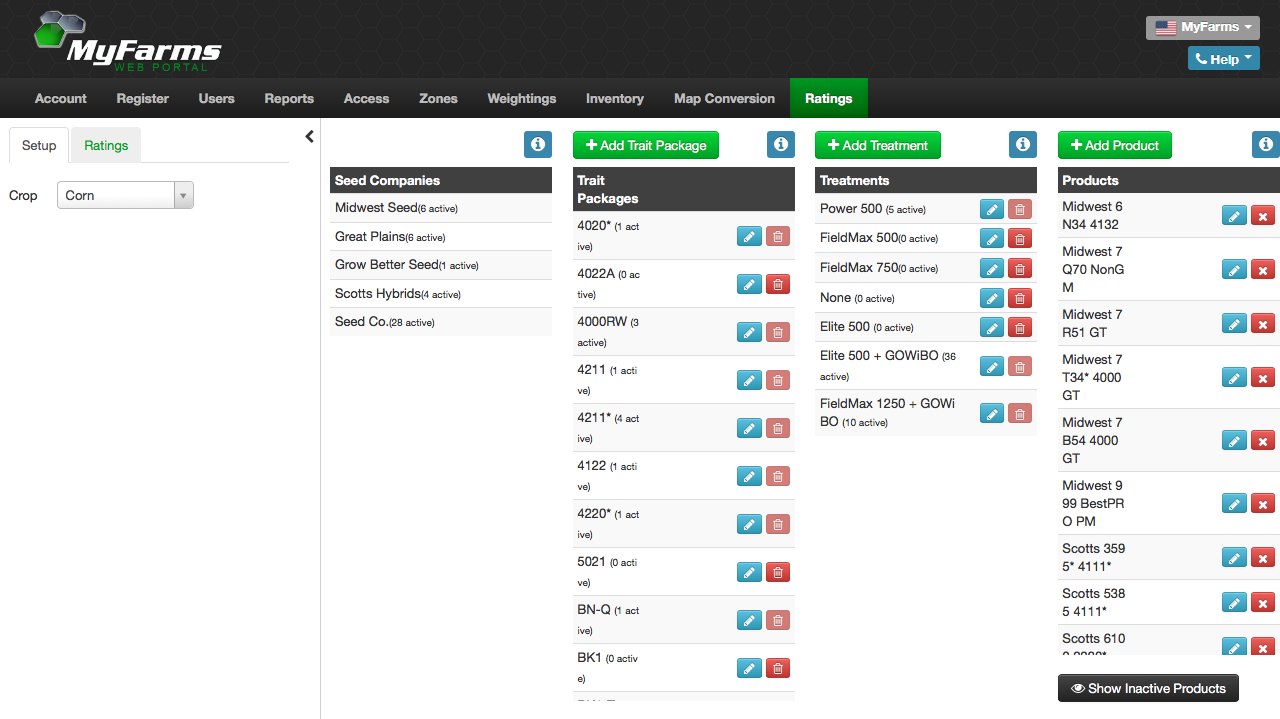Edit Scotts 5385 4111* product
The width and height of the screenshot is (1280, 719).
(1235, 602)
